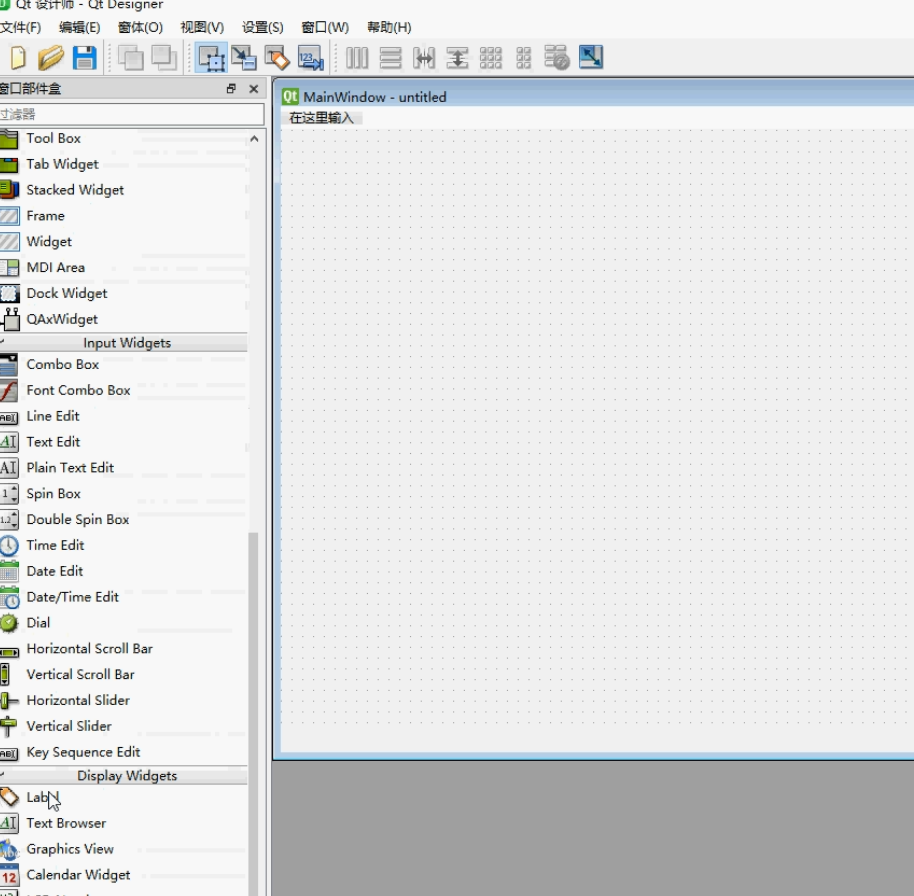Screen dimensions: 914x896
Task: Apply horizontal layout from toolbar
Action: pos(357,58)
